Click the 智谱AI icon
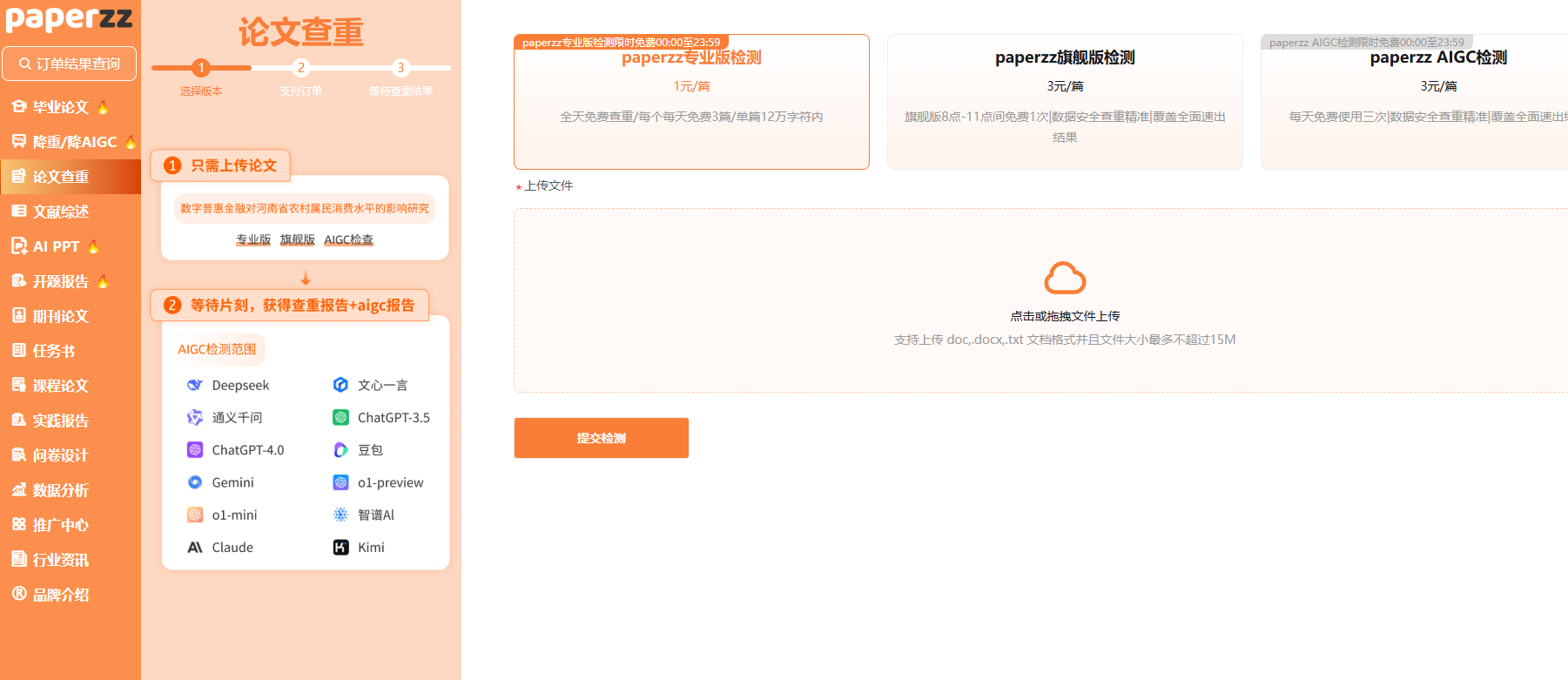The image size is (1568, 680). point(341,515)
